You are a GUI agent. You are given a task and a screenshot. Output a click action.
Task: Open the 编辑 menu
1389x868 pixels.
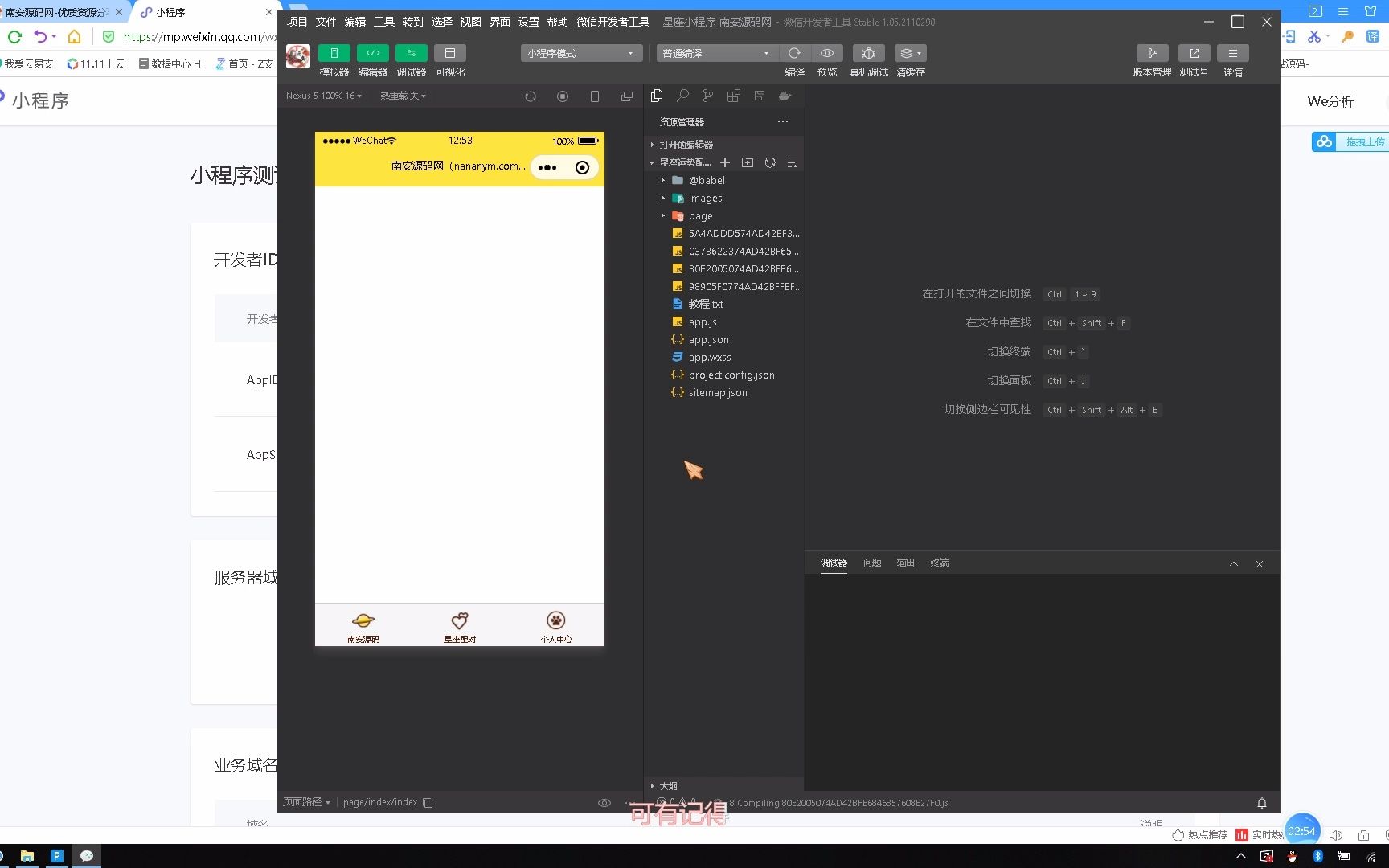point(354,22)
